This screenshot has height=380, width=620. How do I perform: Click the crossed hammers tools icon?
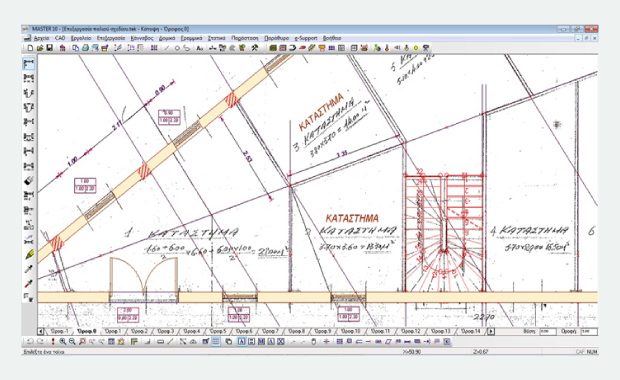coord(255,48)
